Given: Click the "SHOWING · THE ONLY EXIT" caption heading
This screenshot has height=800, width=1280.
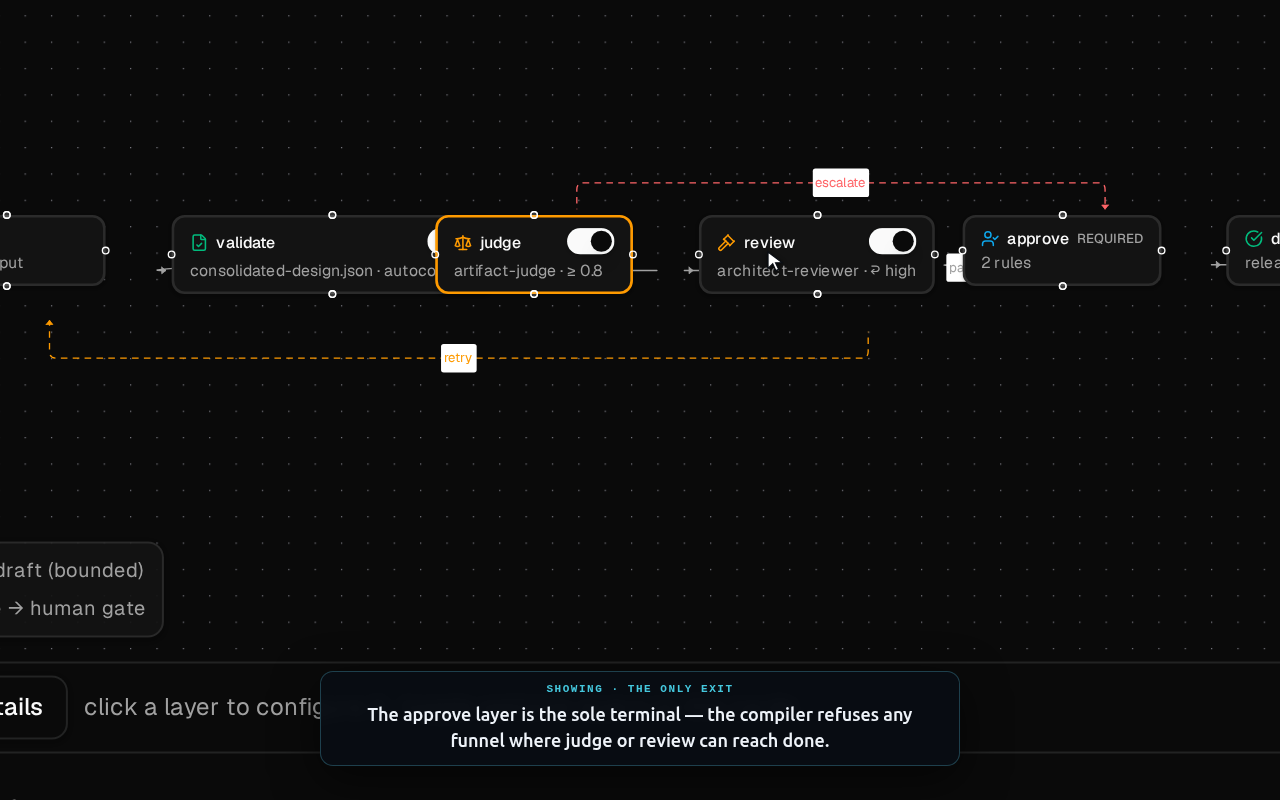Looking at the screenshot, I should (640, 689).
